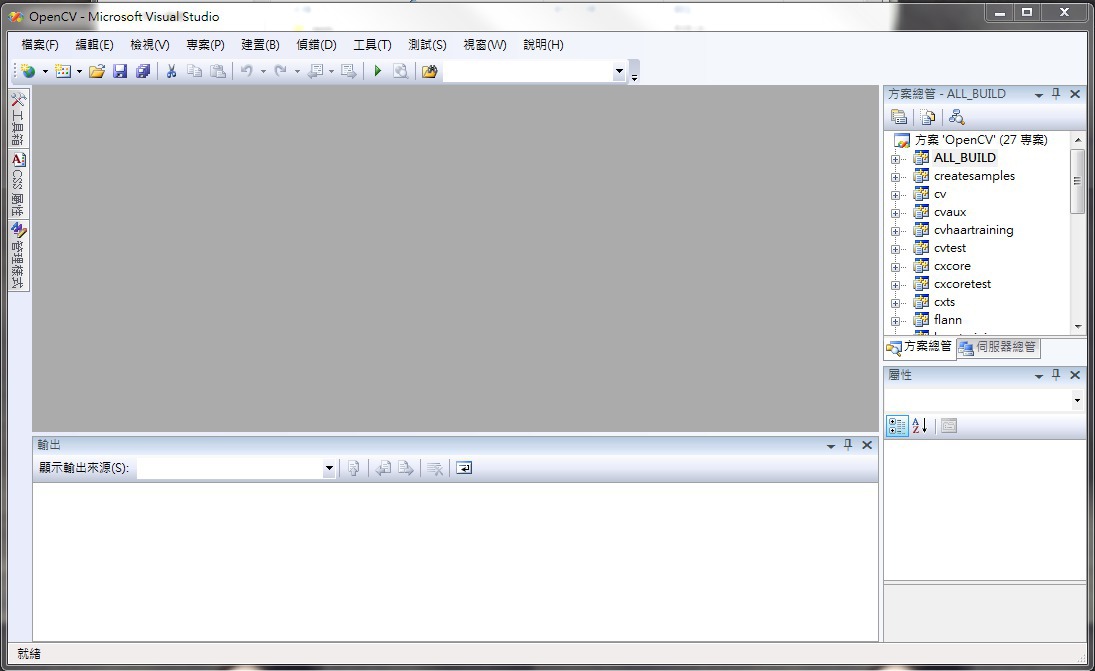Click the Undo arrow icon
This screenshot has width=1095, height=671.
pyautogui.click(x=247, y=71)
